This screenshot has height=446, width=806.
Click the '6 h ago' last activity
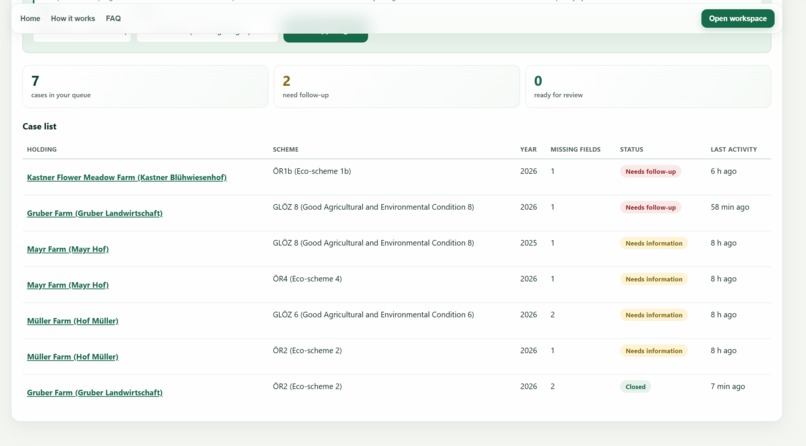[x=723, y=171]
